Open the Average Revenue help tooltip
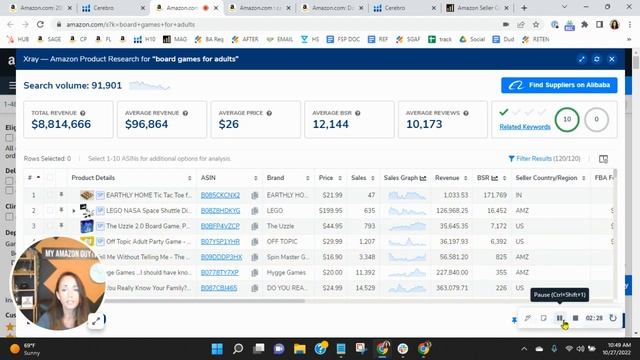Screen dimensions: 640x360 (x=185, y=113)
